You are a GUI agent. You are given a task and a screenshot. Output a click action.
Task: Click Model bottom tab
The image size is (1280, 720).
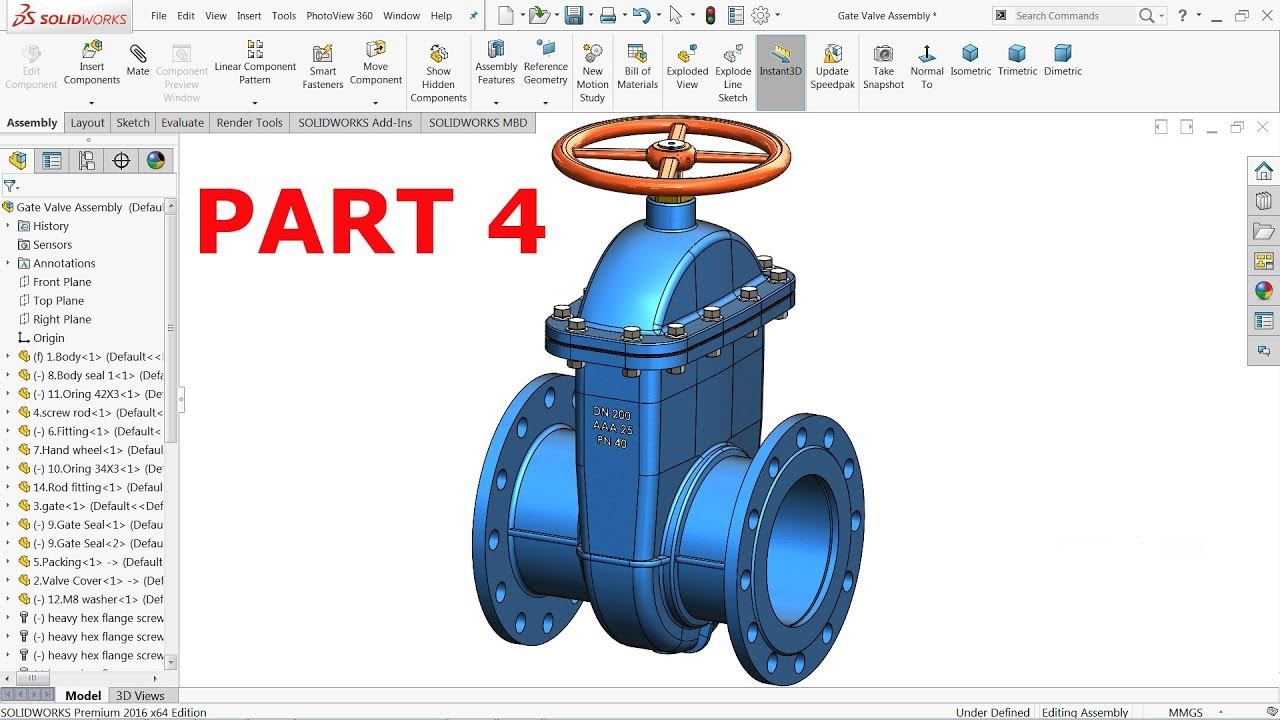click(83, 696)
